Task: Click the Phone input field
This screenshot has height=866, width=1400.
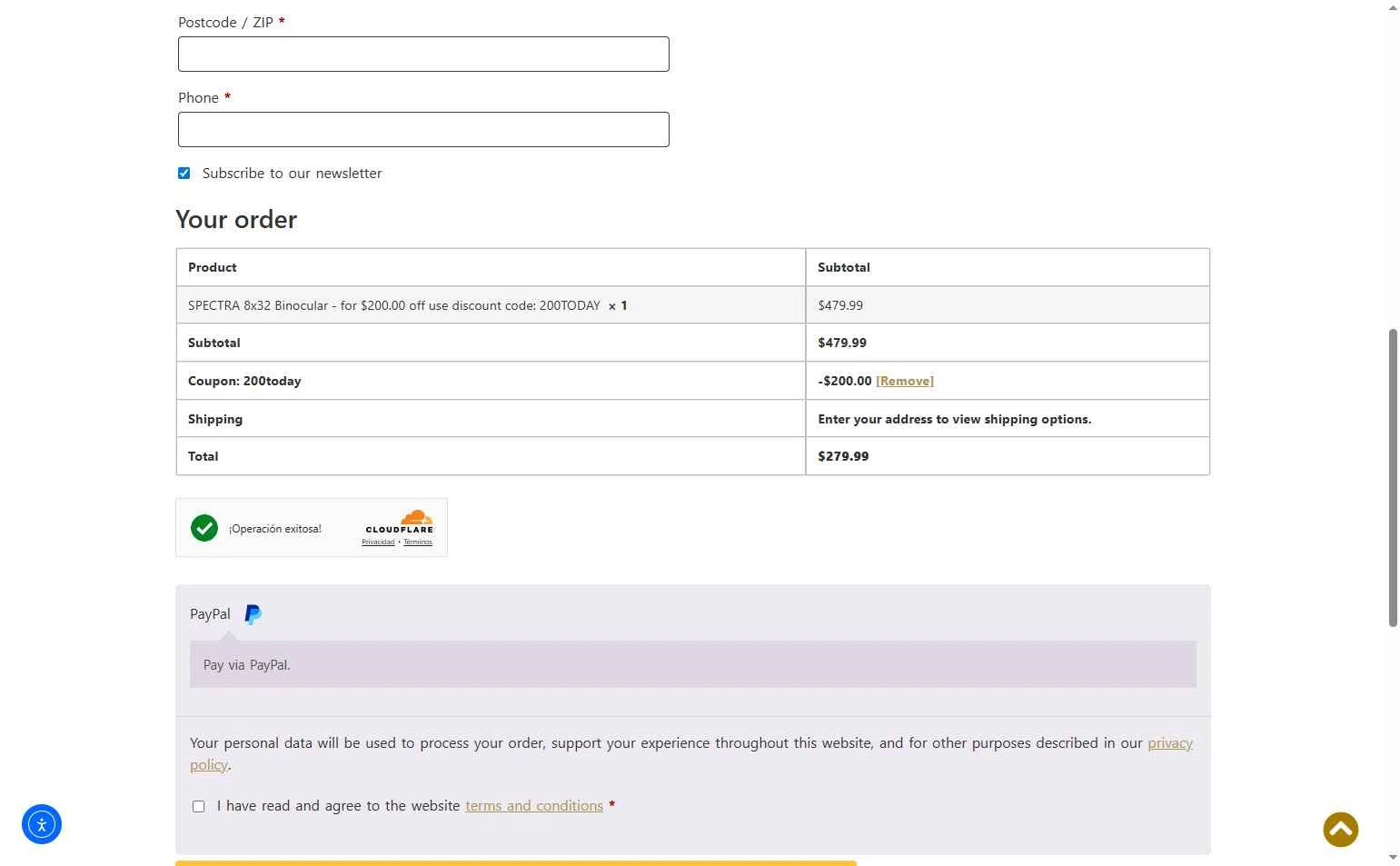Action: point(423,130)
